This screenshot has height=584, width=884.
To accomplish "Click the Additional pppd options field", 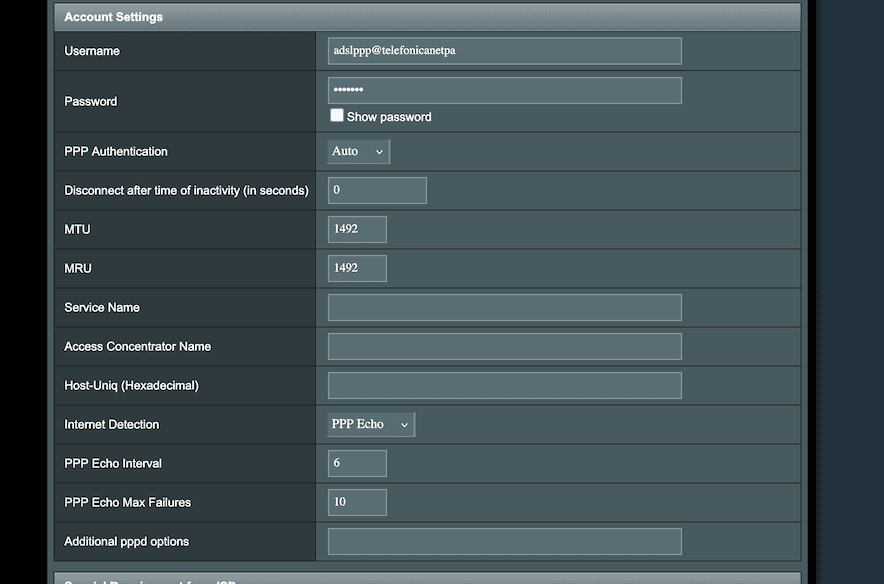I will point(504,541).
